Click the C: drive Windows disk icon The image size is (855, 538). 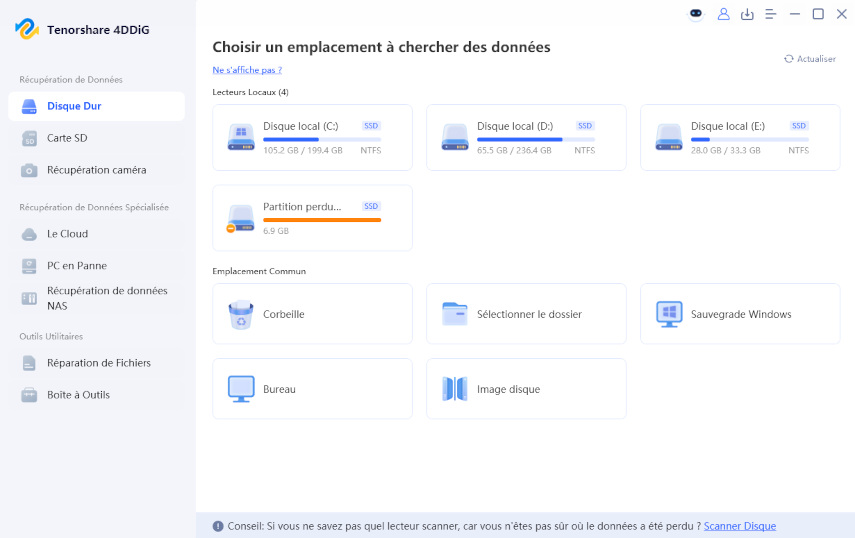click(241, 137)
